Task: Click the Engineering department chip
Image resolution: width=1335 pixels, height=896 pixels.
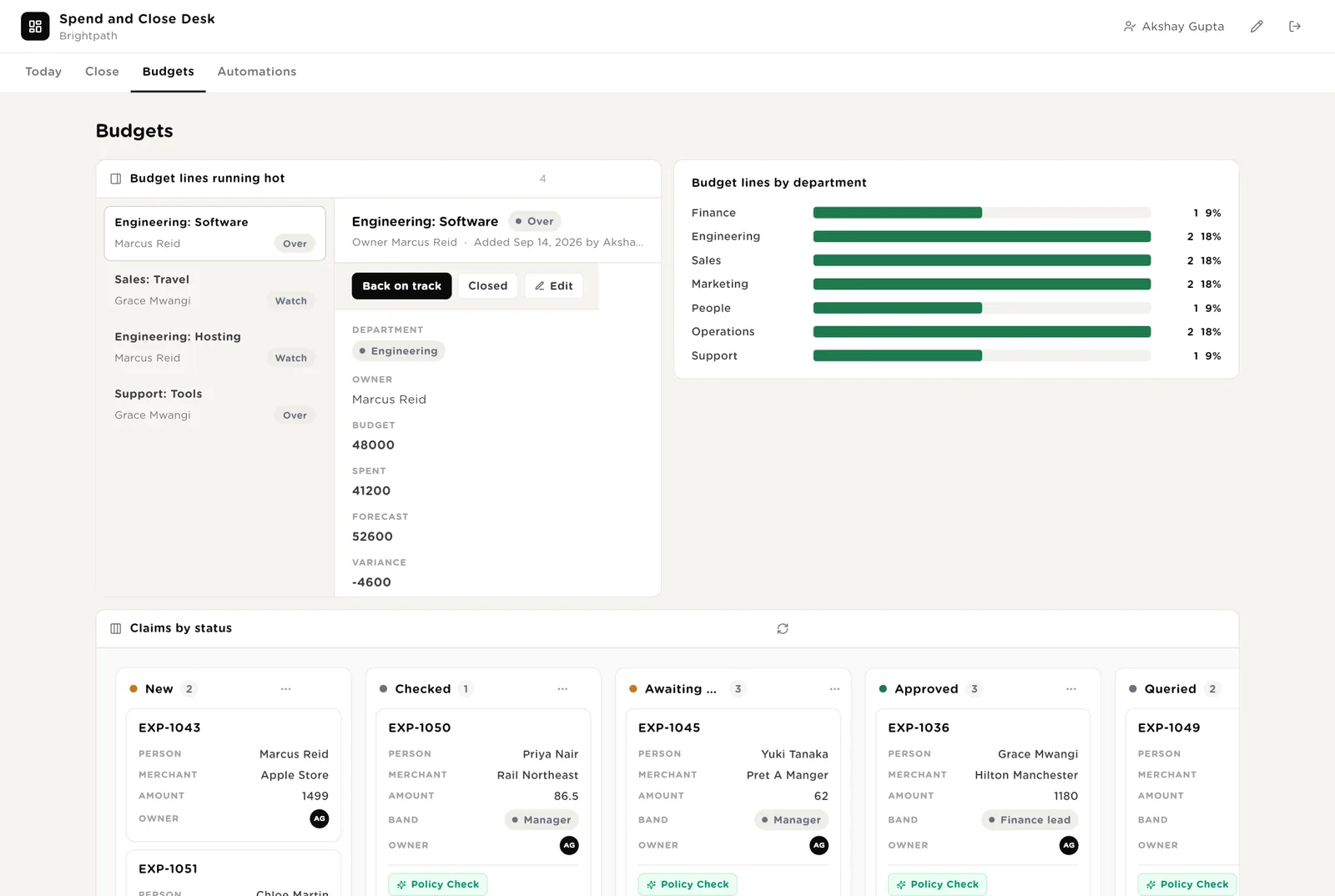Action: click(x=399, y=351)
